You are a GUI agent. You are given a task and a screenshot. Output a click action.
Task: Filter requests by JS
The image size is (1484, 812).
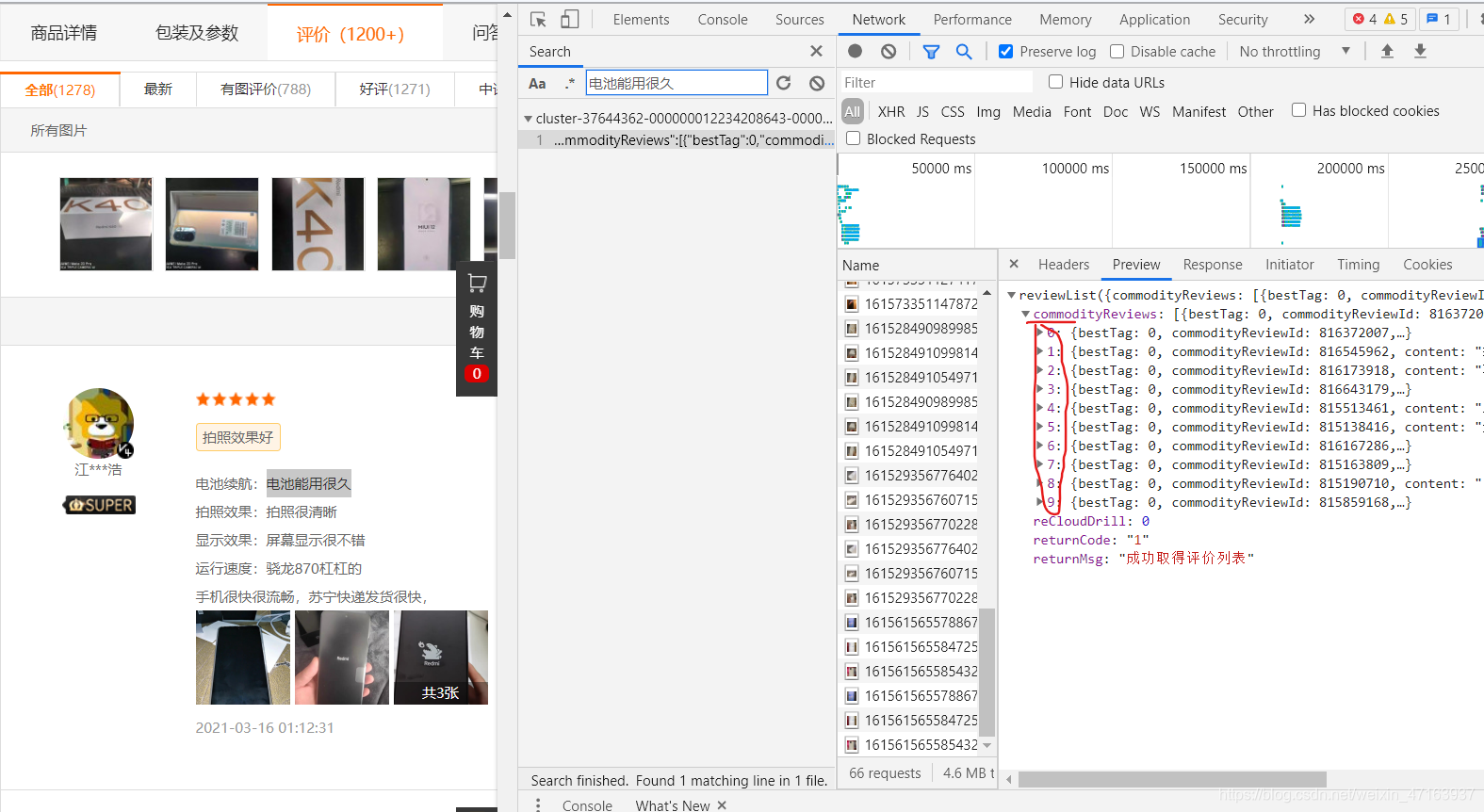pos(922,111)
